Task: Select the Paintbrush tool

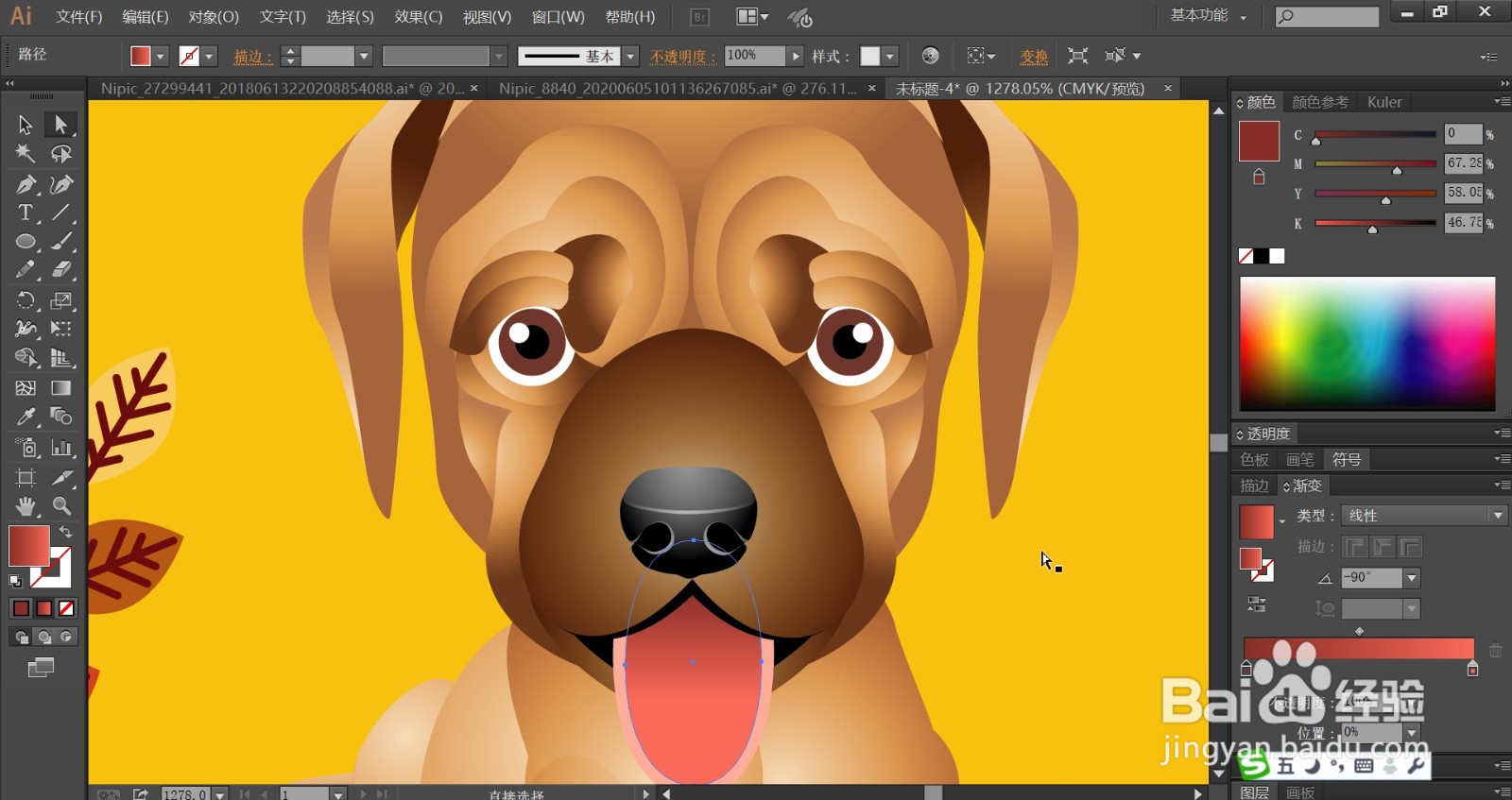Action: (x=61, y=242)
